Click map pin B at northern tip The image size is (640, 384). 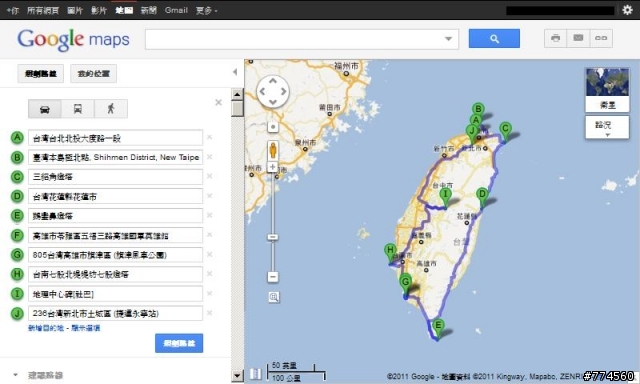coord(478,109)
